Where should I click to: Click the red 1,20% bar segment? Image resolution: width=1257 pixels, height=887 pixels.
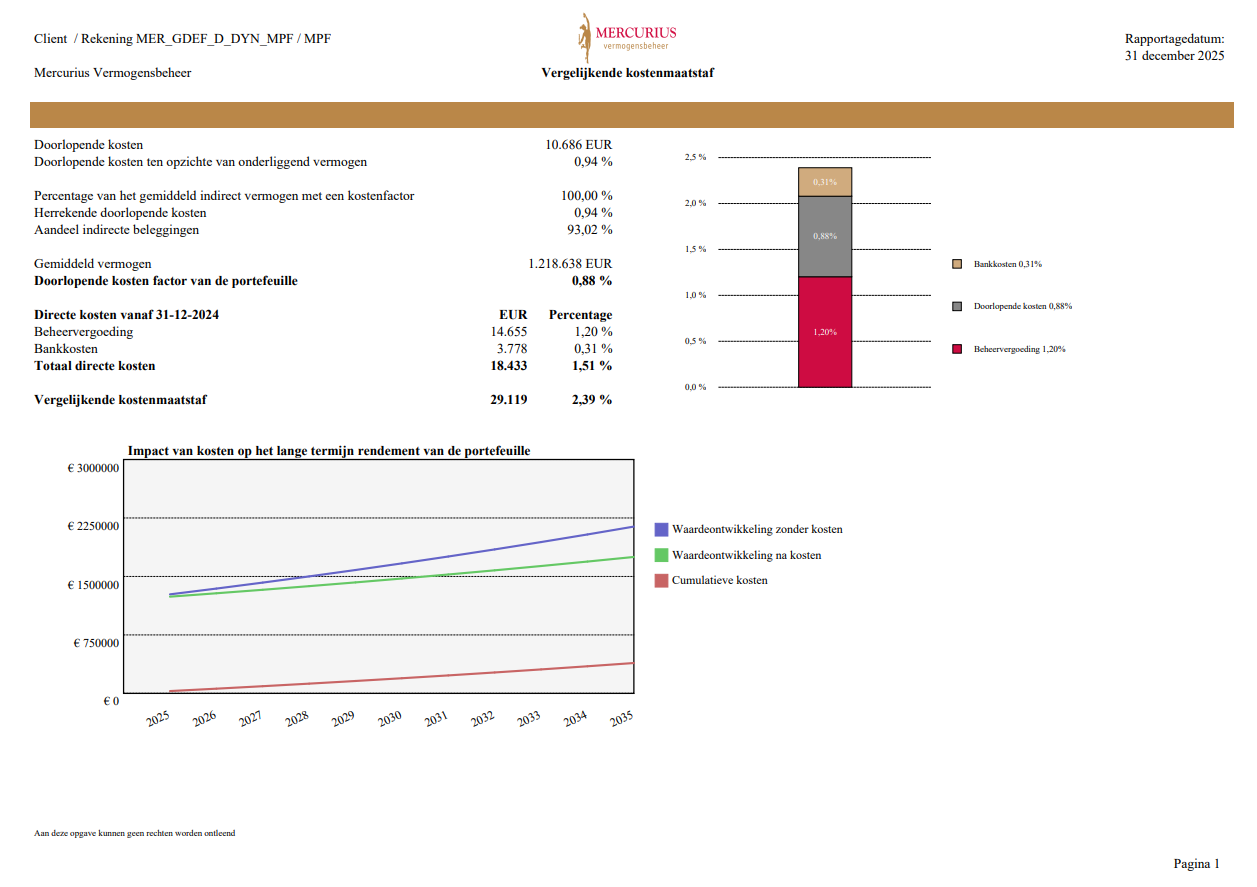(x=825, y=332)
